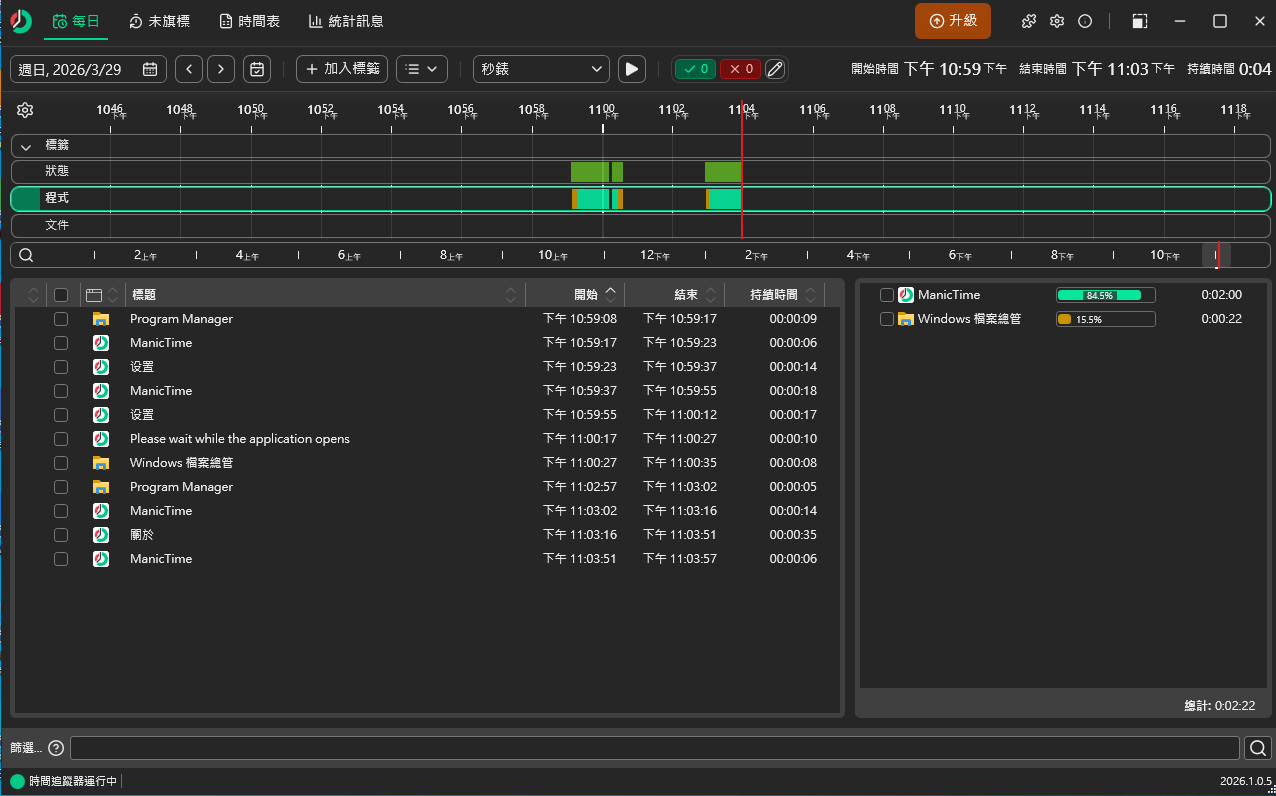Switch to the 統計訊息 tab
Viewport: 1276px width, 796px height.
(345, 21)
